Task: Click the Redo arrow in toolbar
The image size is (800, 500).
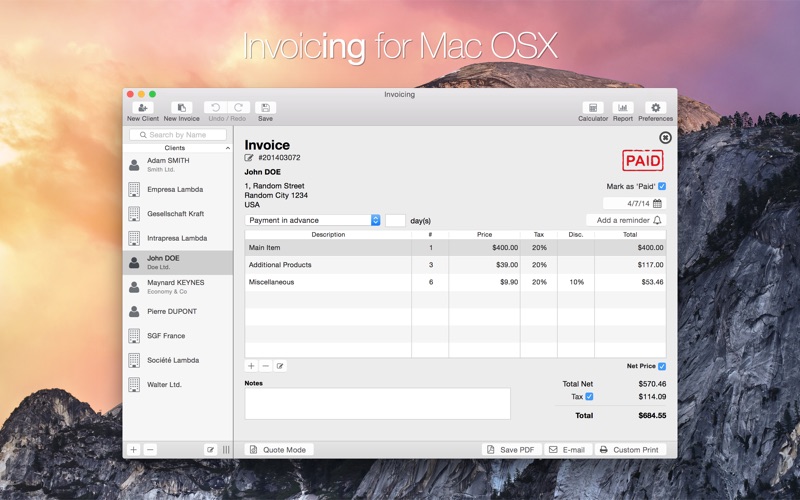Action: point(238,108)
